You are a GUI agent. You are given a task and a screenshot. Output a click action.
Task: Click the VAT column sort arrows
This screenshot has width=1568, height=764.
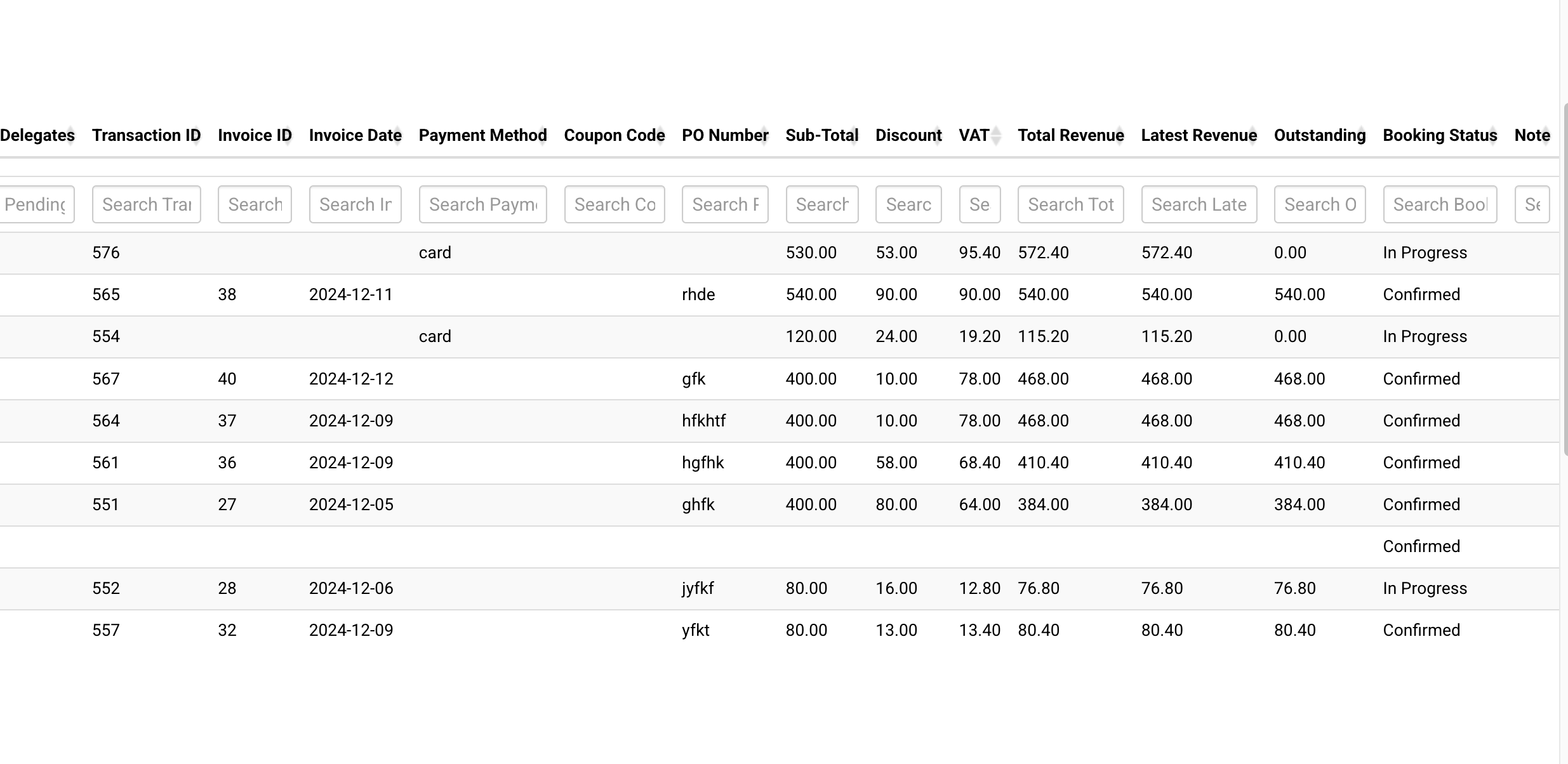click(995, 135)
